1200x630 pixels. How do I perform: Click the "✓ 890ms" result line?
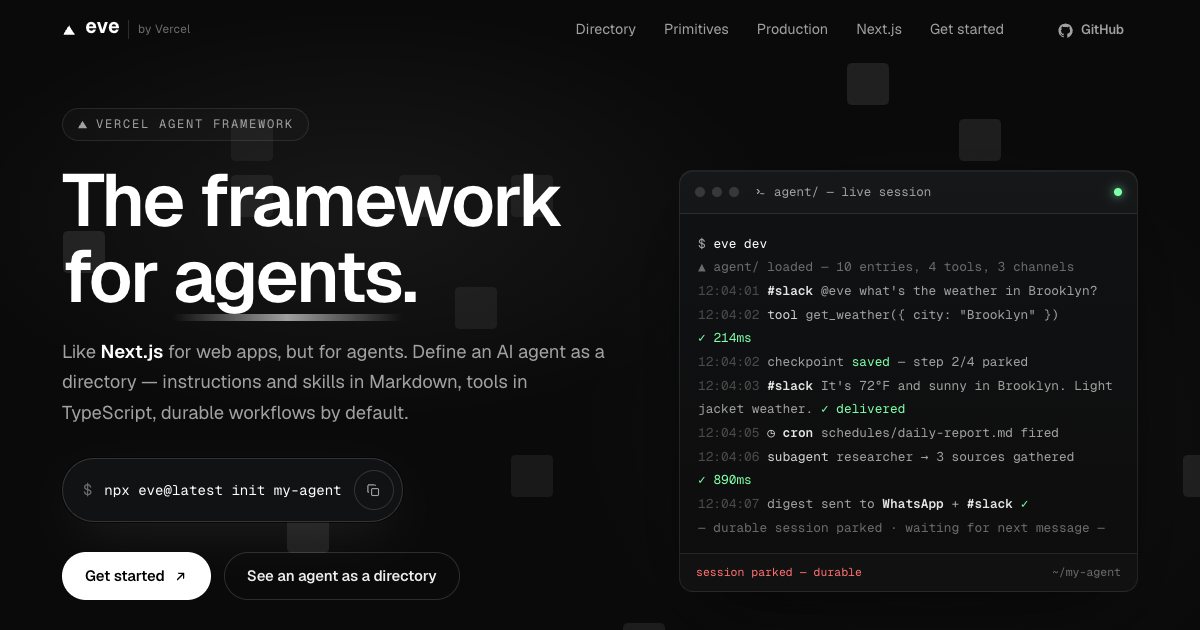click(725, 480)
